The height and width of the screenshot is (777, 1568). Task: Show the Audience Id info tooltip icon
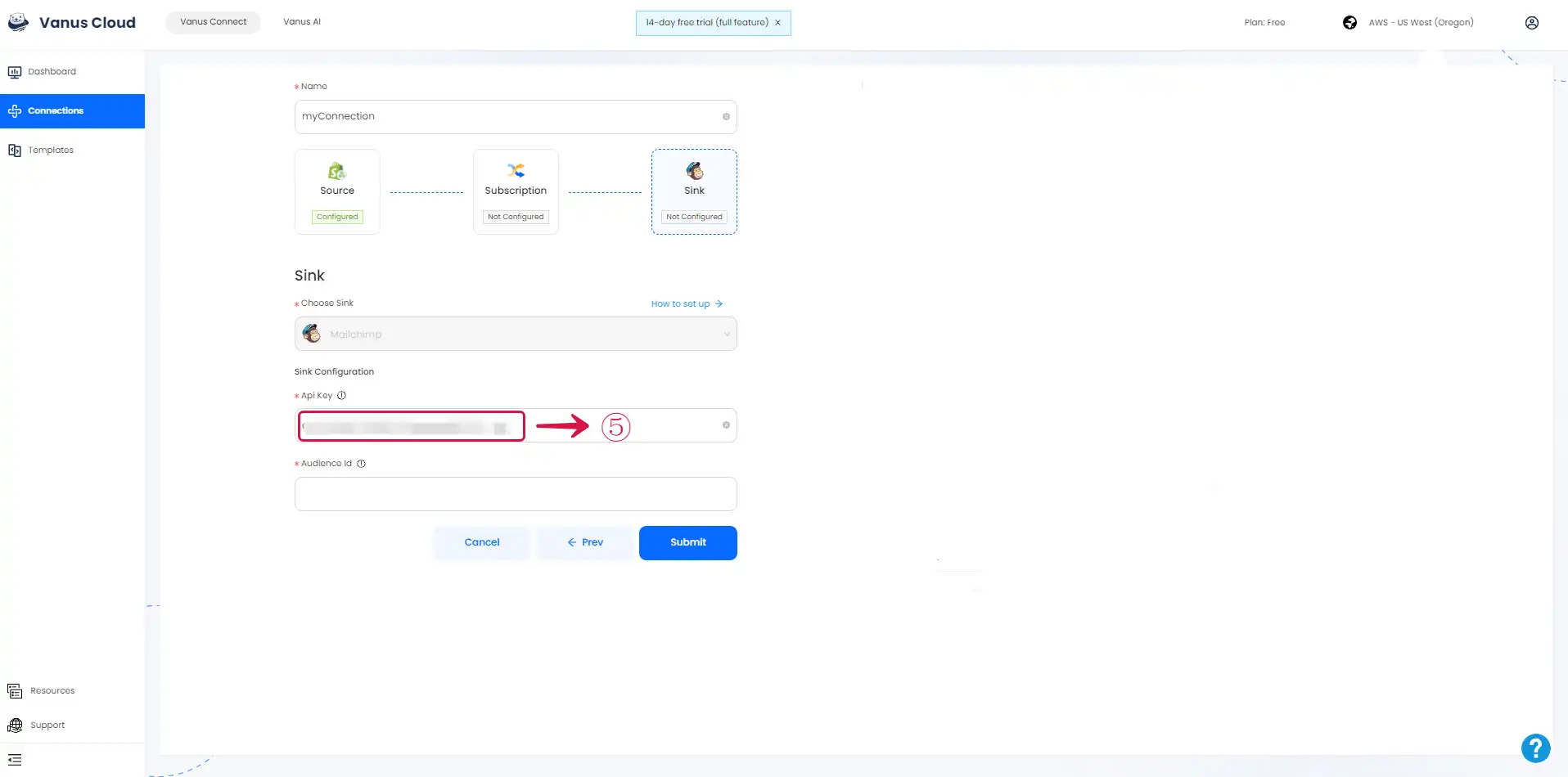[361, 464]
